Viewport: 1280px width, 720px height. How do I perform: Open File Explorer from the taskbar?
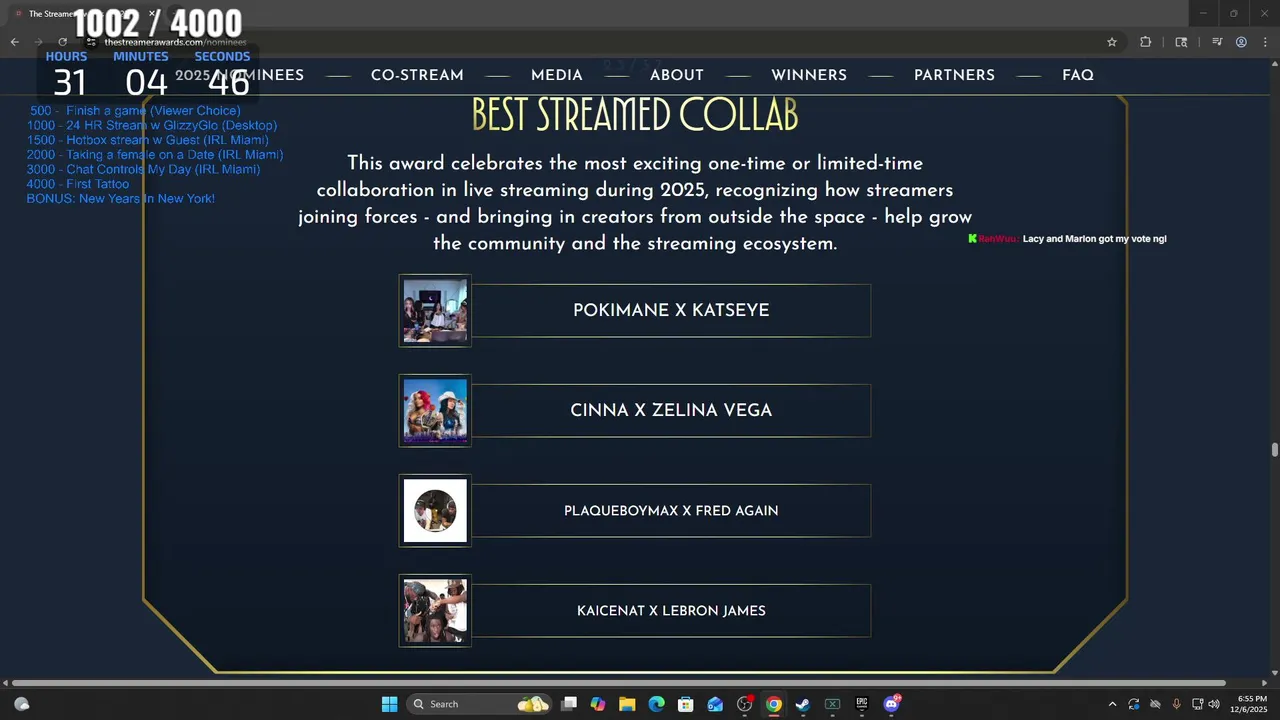(627, 704)
